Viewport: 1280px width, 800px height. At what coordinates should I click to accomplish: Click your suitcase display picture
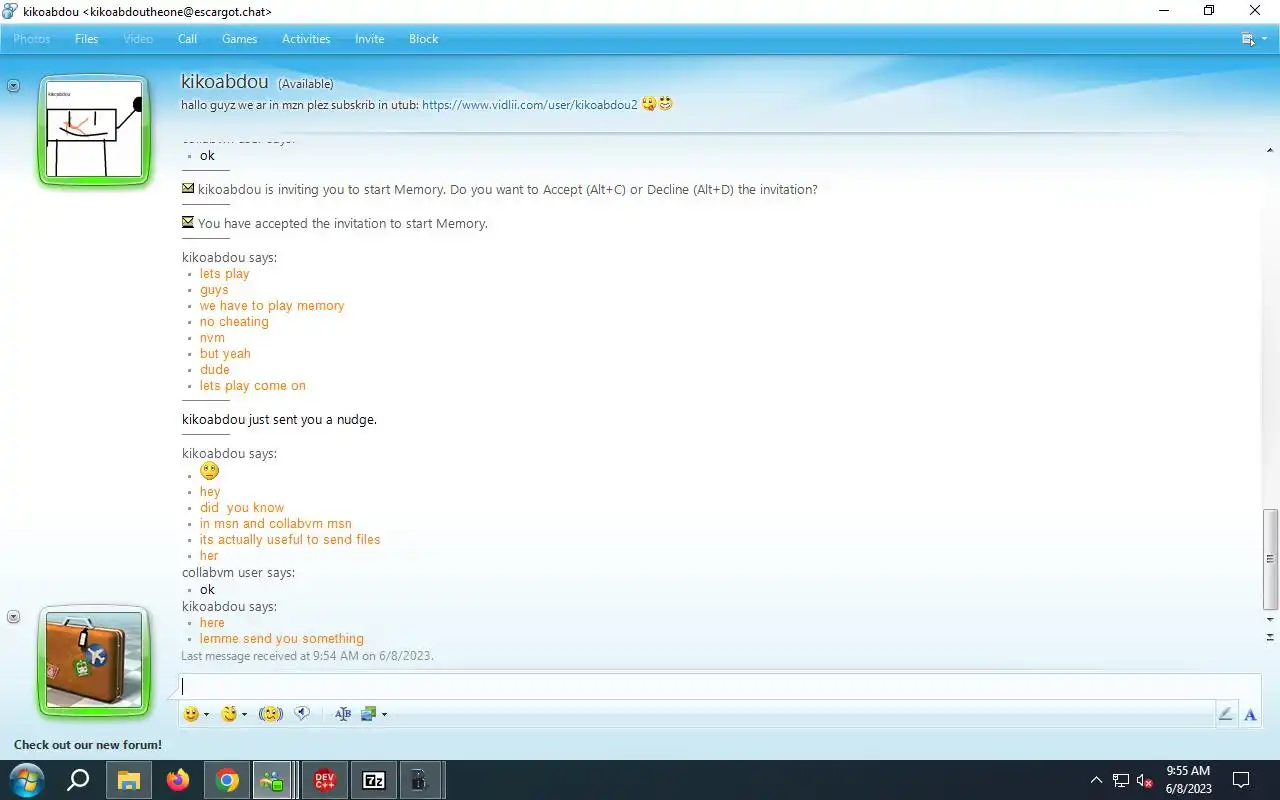tap(95, 661)
